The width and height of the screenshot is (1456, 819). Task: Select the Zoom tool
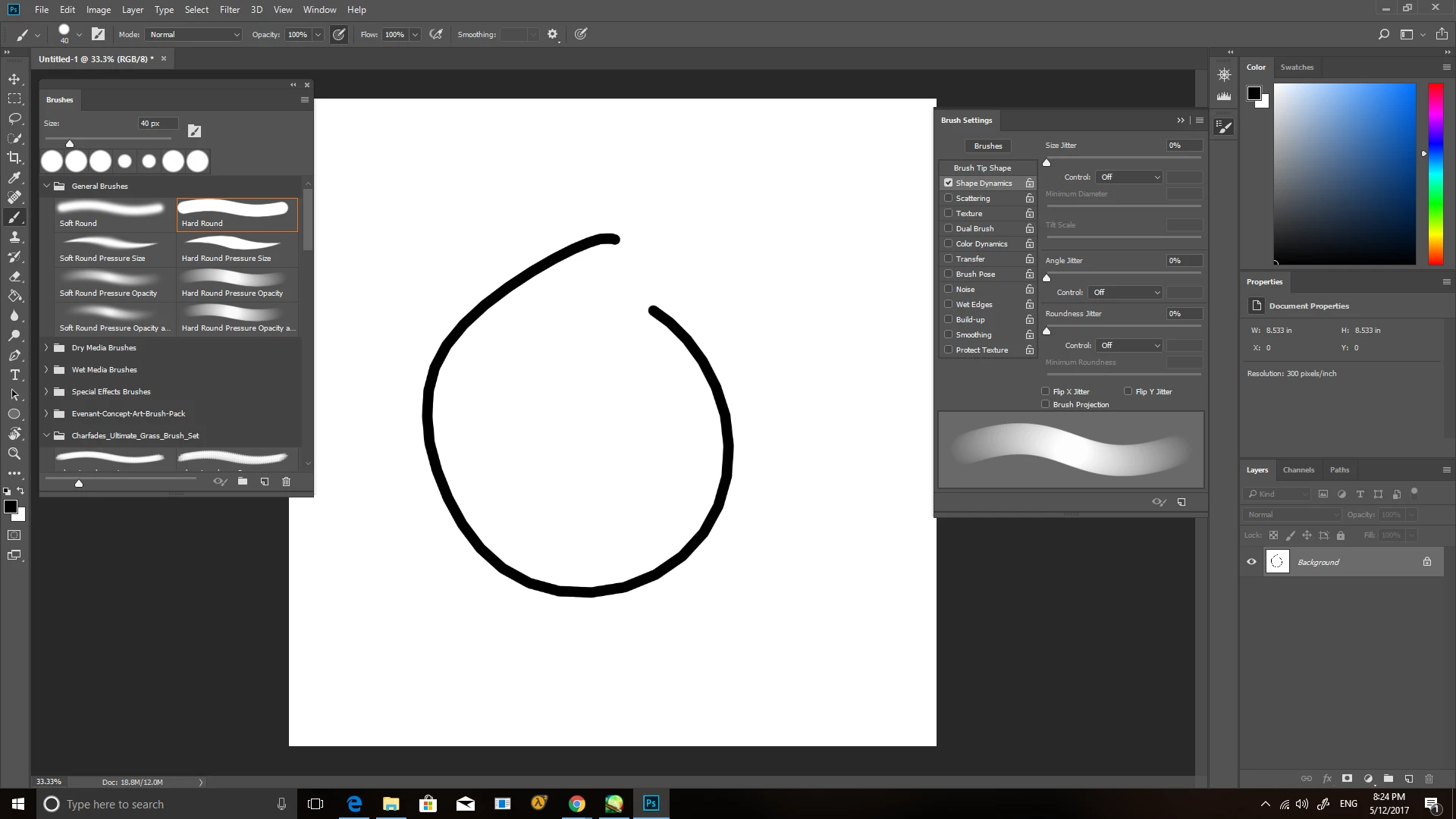point(14,453)
